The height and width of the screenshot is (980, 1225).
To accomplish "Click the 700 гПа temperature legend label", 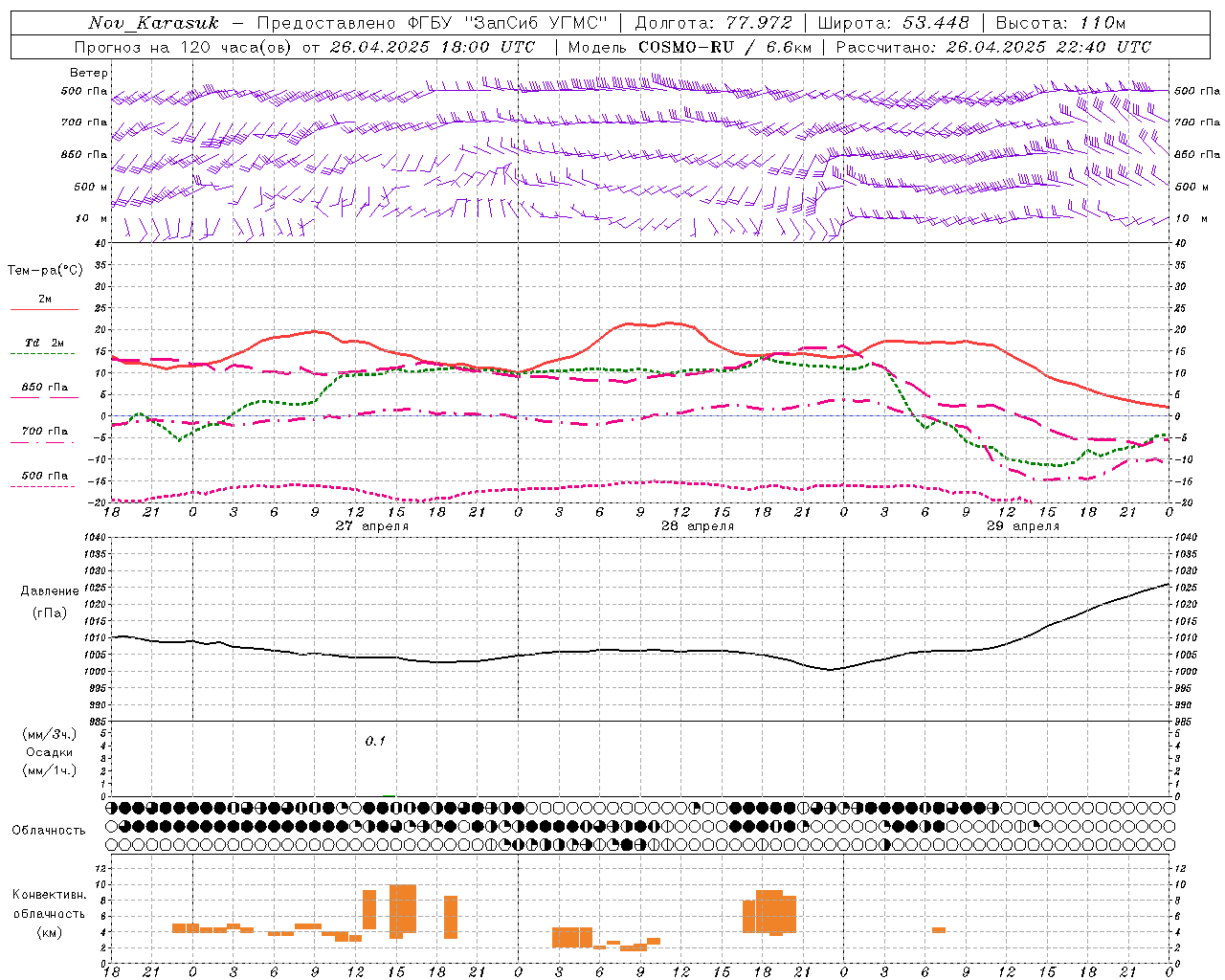I will pyautogui.click(x=45, y=432).
